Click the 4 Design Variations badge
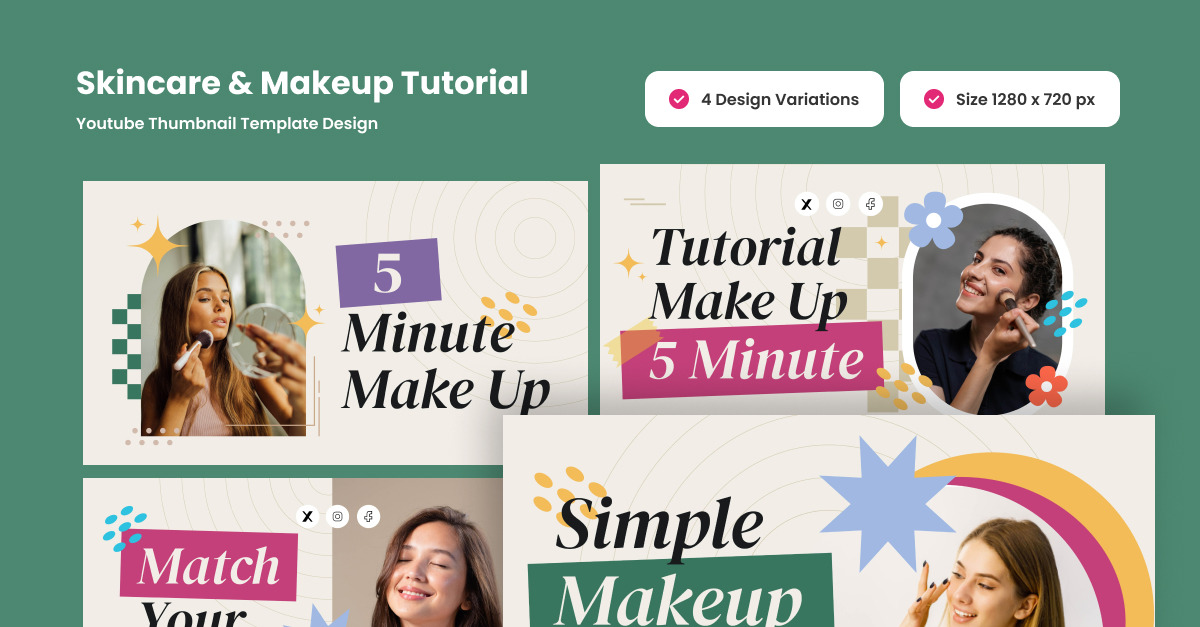The image size is (1200, 627). tap(764, 99)
